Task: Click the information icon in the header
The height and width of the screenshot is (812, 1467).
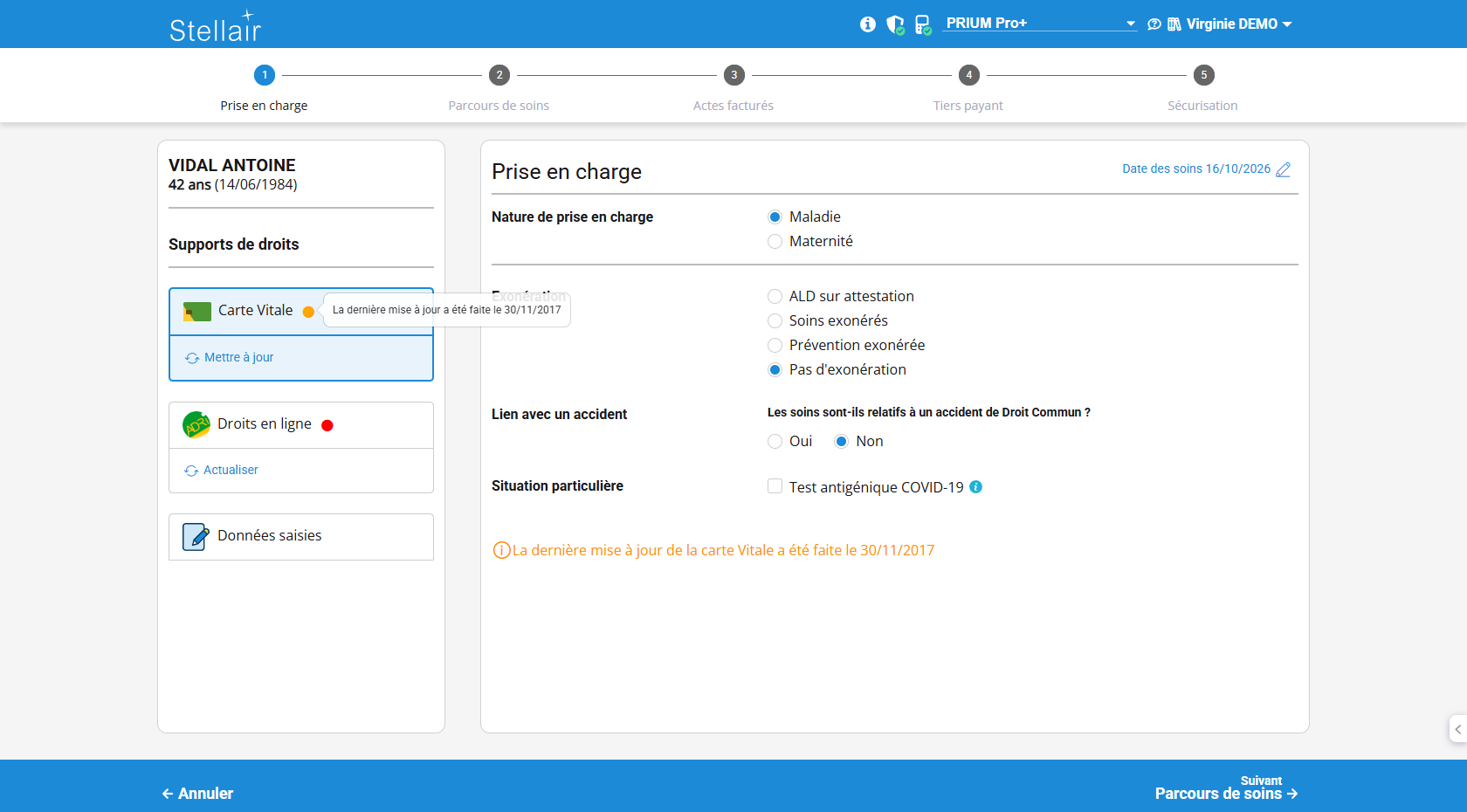Action: coord(867,24)
